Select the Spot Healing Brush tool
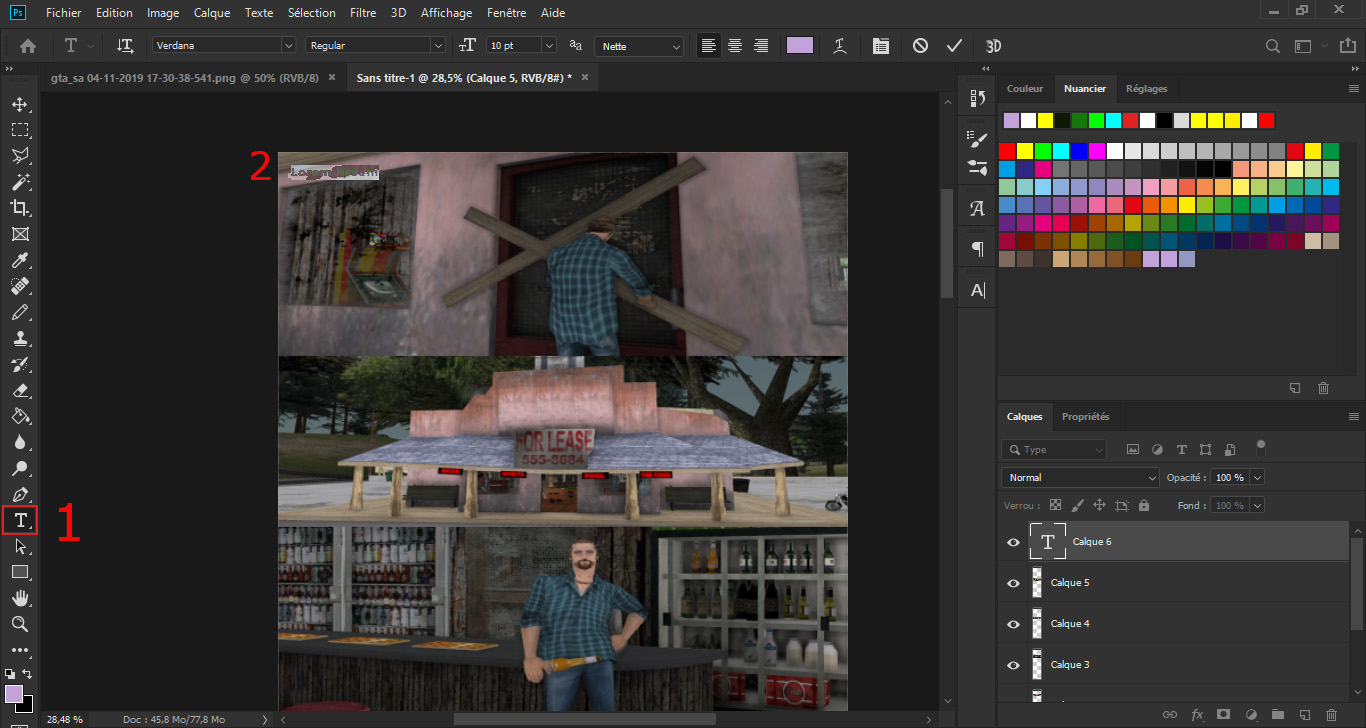 pos(19,286)
